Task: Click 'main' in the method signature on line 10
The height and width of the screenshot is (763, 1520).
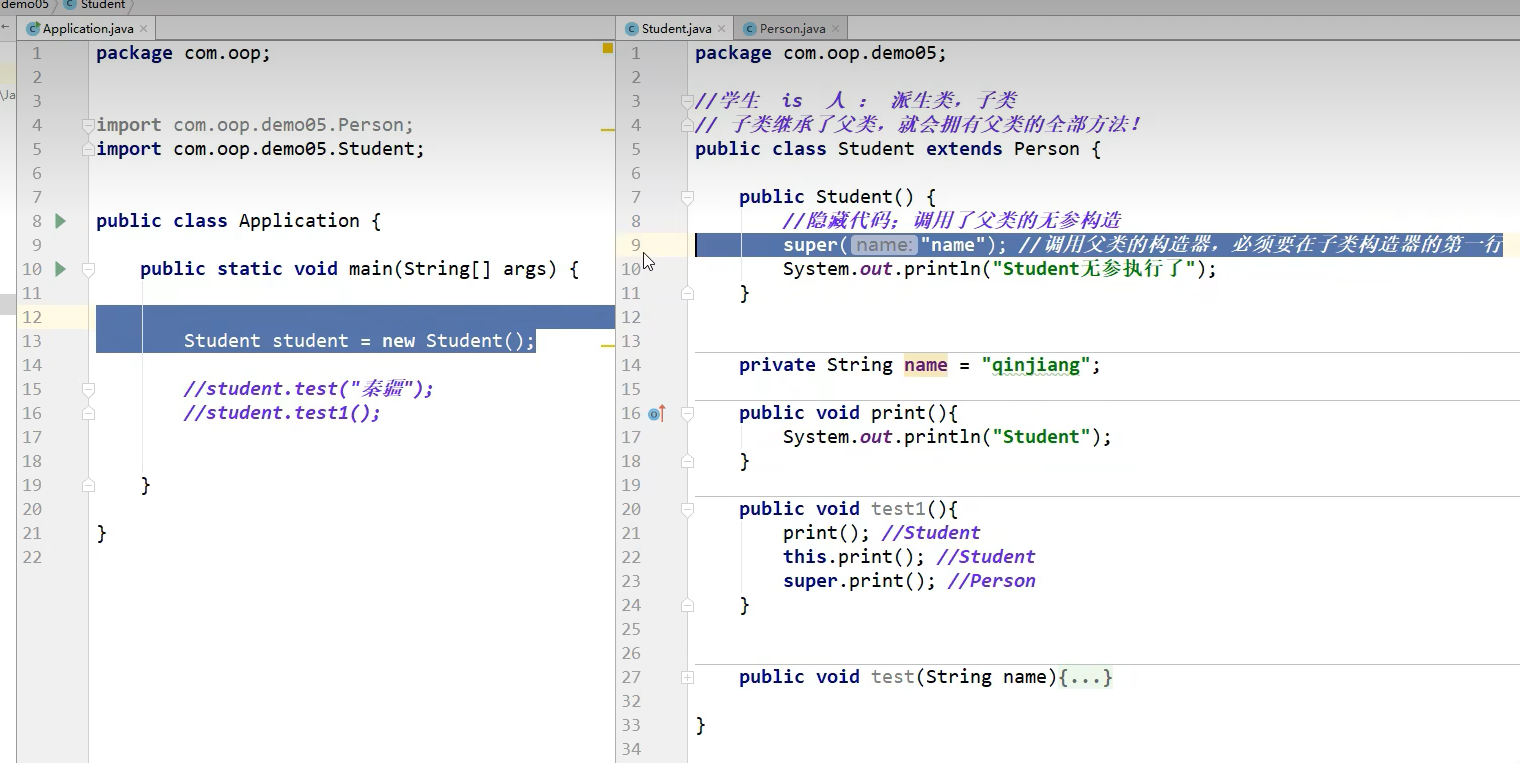Action: coord(370,269)
